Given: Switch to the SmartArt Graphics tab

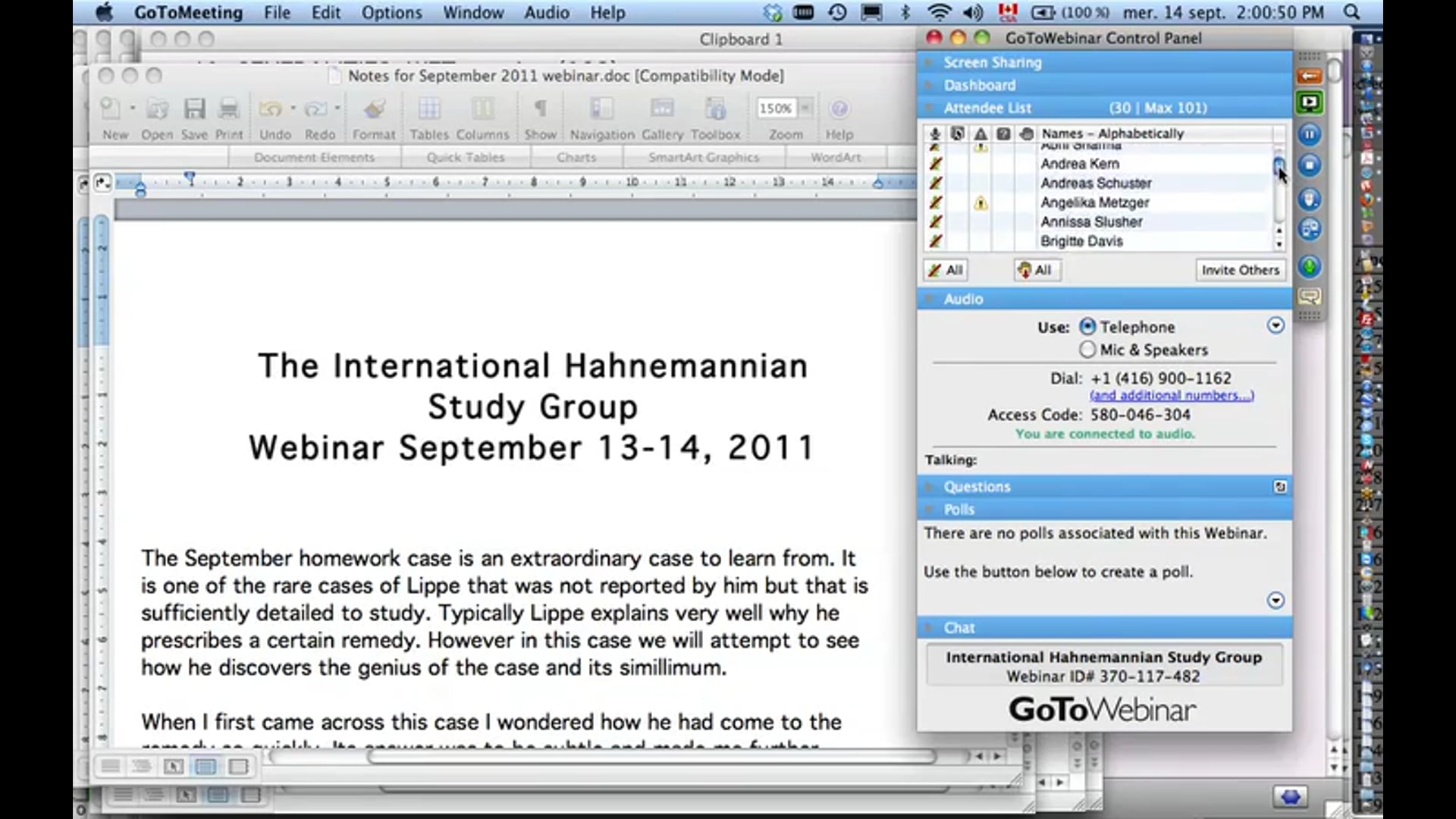Looking at the screenshot, I should tap(703, 157).
